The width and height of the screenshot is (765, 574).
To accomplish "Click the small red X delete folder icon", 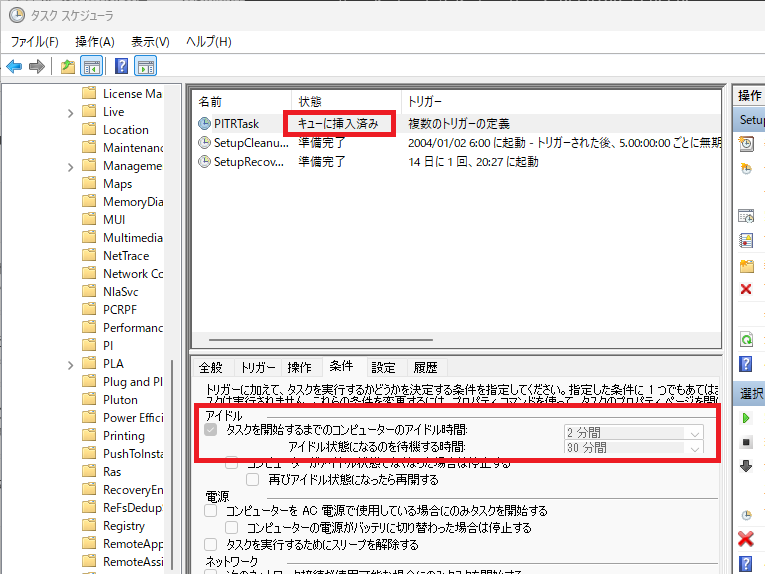I will 746,289.
